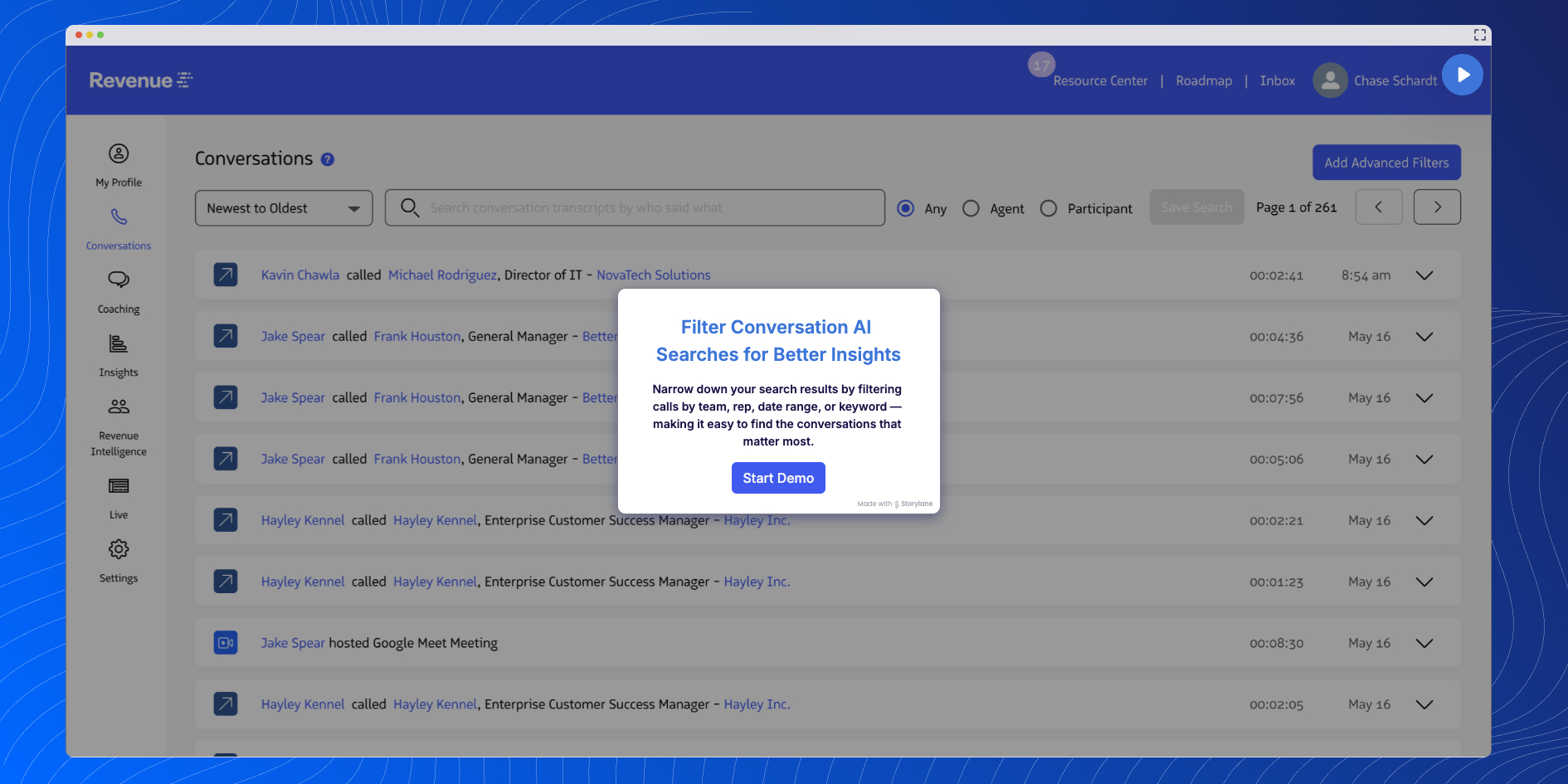The image size is (1568, 784).
Task: Click the blue play button in header
Action: coord(1463,75)
